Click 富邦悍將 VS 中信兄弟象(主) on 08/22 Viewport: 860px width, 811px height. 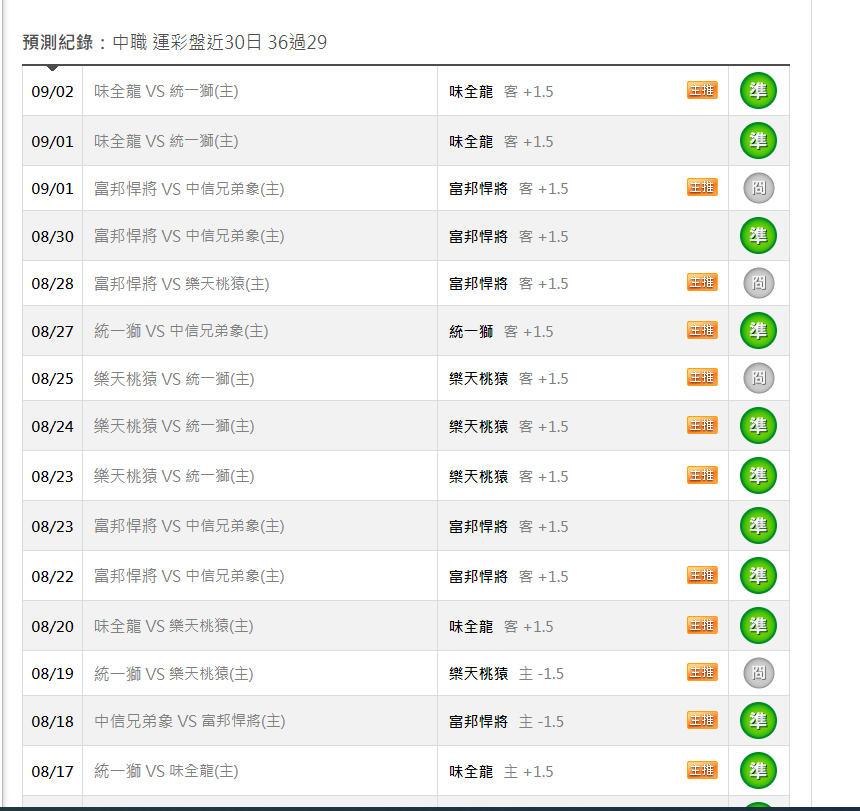(189, 576)
